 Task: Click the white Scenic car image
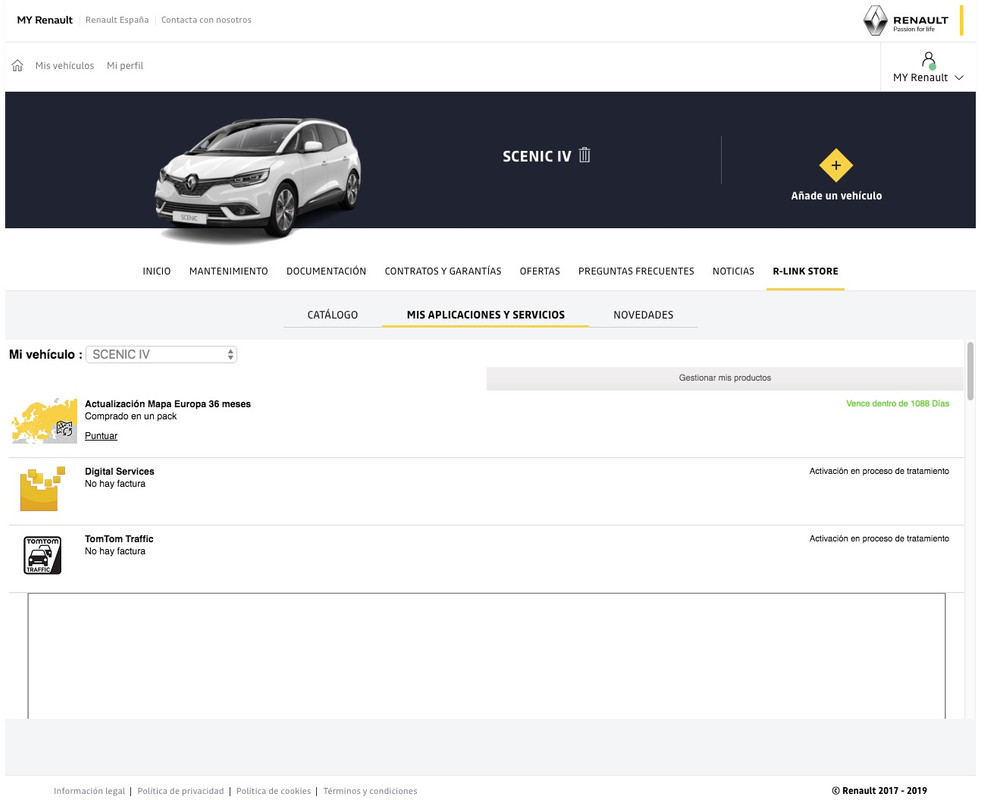258,178
